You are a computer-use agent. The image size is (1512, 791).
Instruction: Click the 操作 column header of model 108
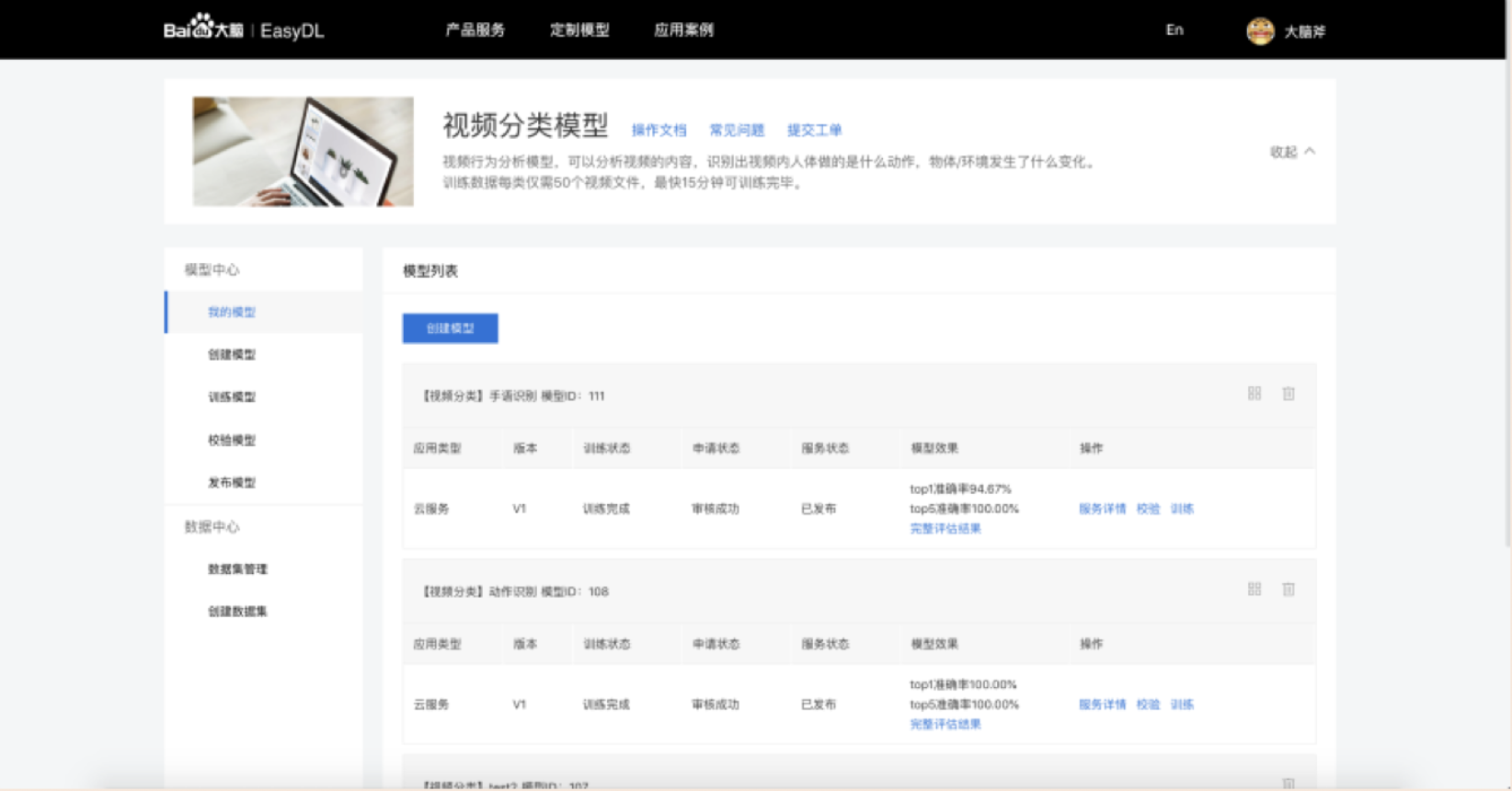pyautogui.click(x=1091, y=644)
